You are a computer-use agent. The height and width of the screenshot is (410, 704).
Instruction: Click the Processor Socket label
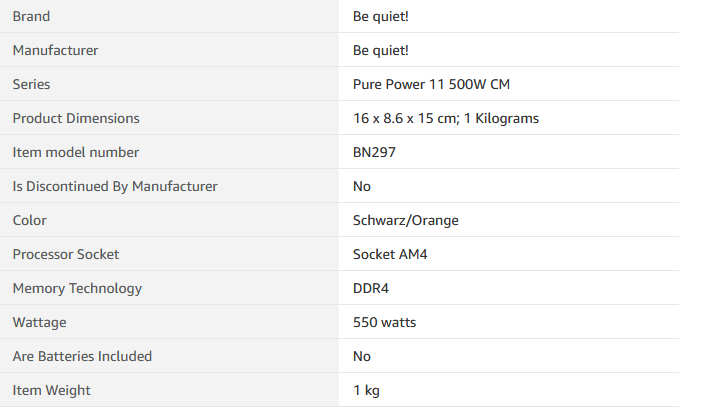coord(66,254)
